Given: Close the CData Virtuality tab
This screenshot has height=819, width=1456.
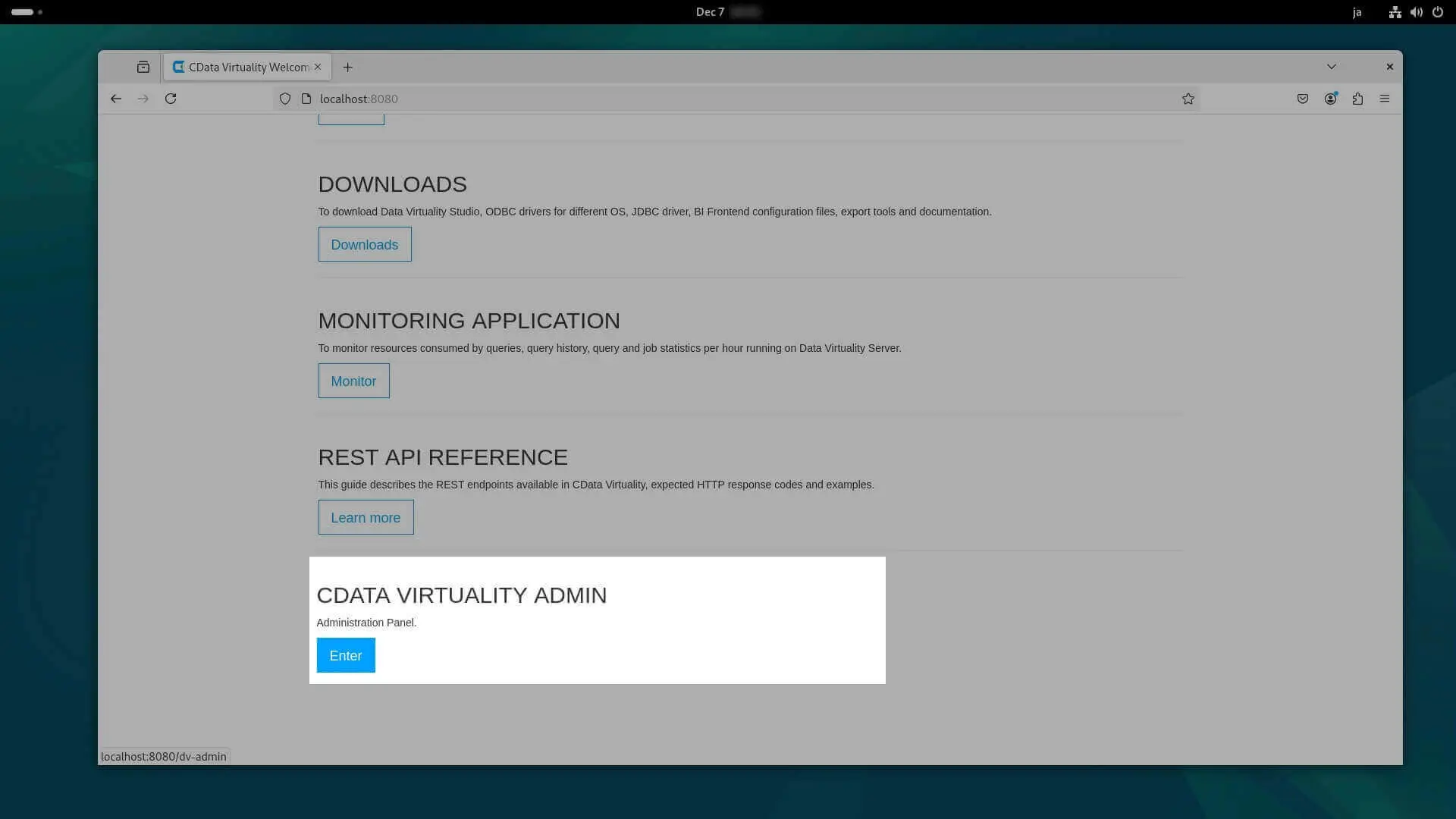Looking at the screenshot, I should pyautogui.click(x=318, y=67).
